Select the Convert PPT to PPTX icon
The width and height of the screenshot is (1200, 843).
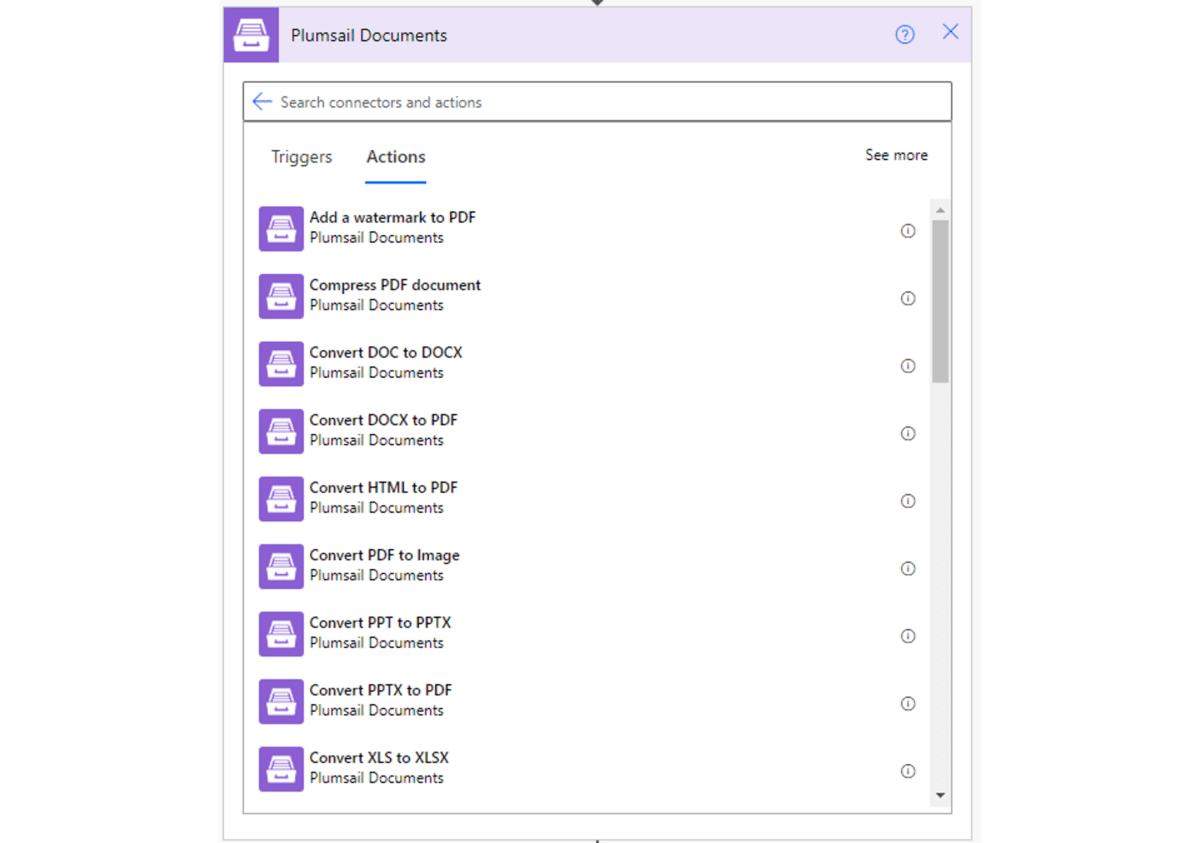[280, 634]
